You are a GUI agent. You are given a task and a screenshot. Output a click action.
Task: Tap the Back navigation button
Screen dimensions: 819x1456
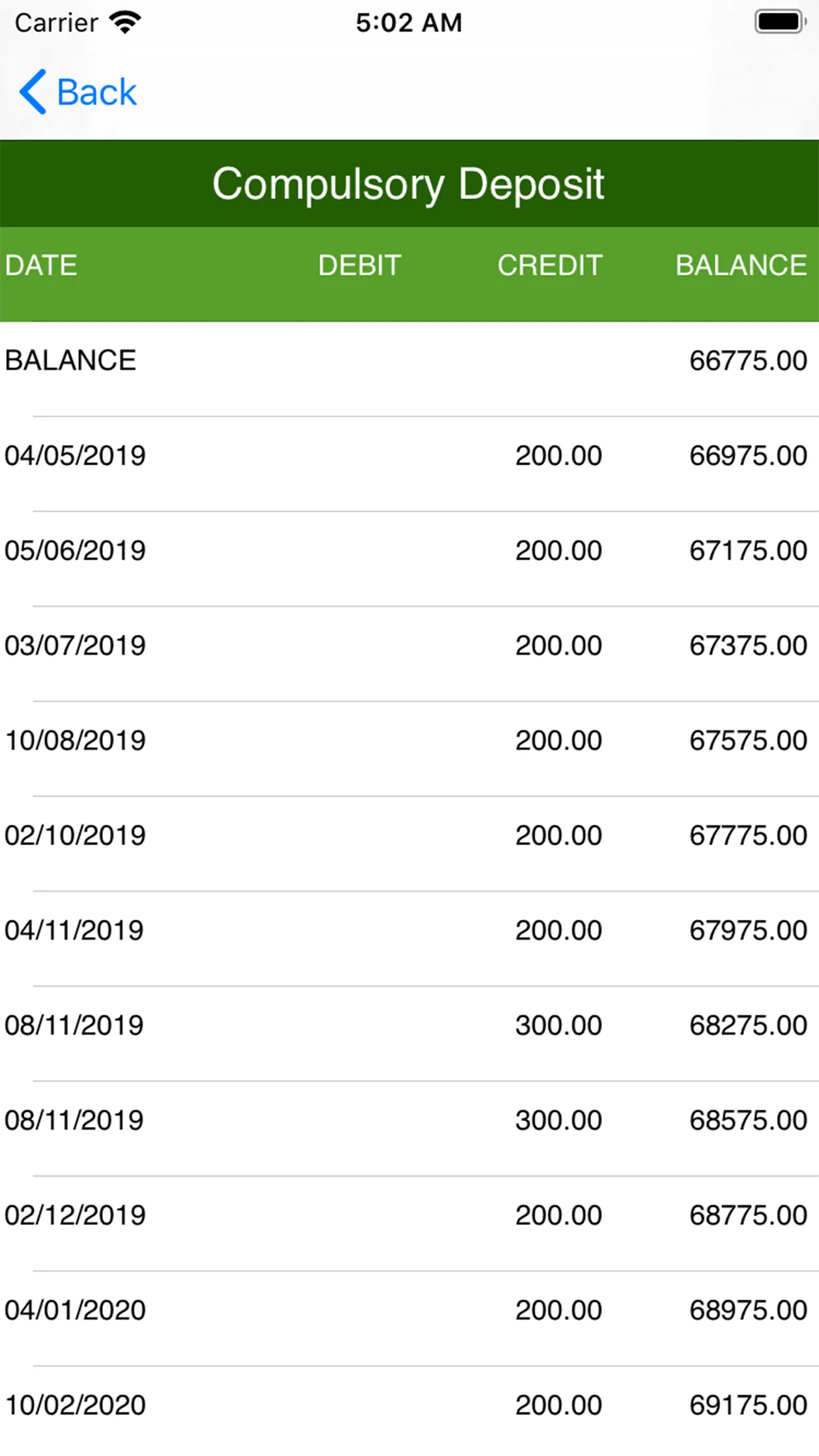point(79,92)
